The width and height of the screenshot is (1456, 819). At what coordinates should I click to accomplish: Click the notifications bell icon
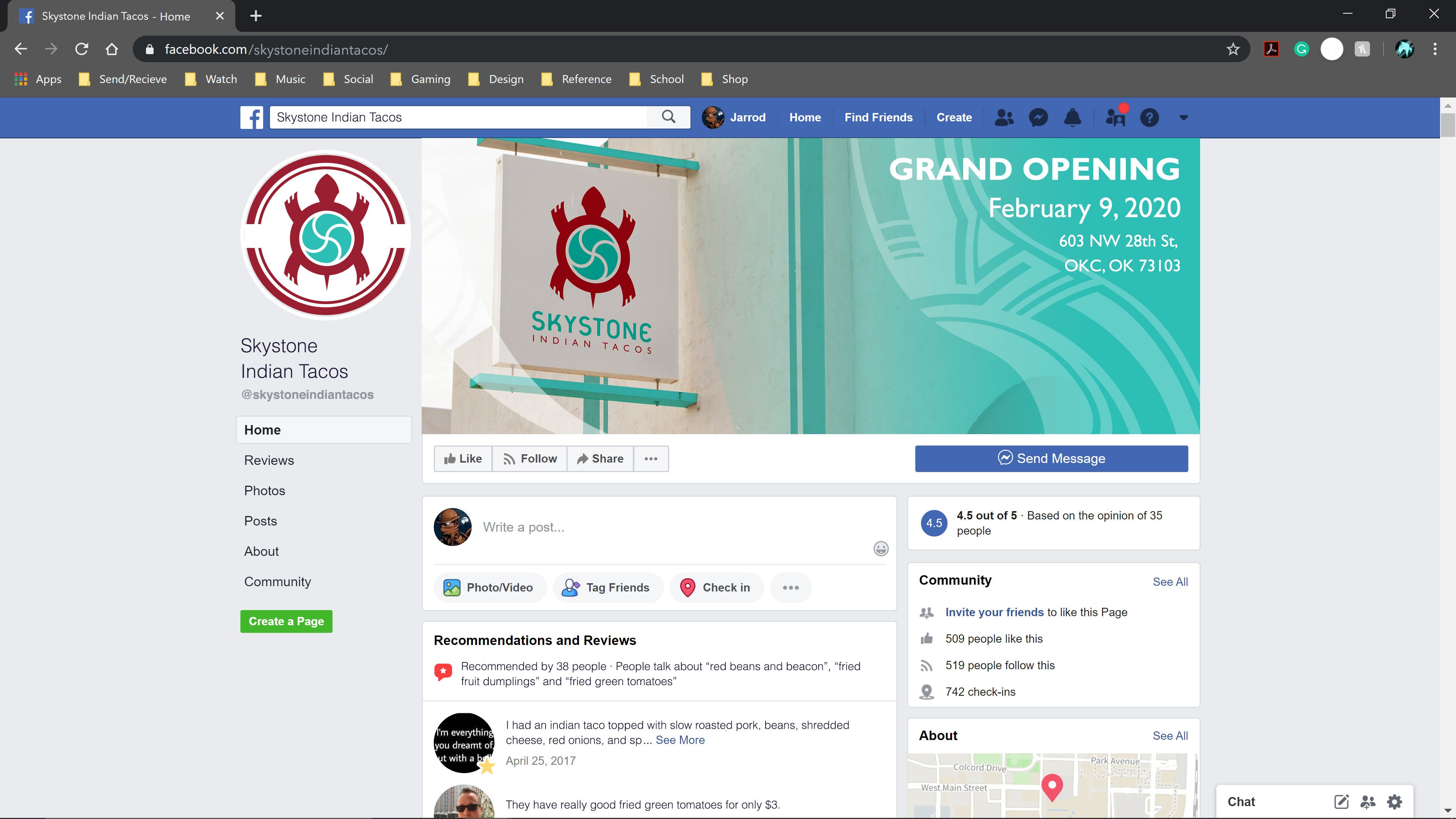[x=1072, y=118]
